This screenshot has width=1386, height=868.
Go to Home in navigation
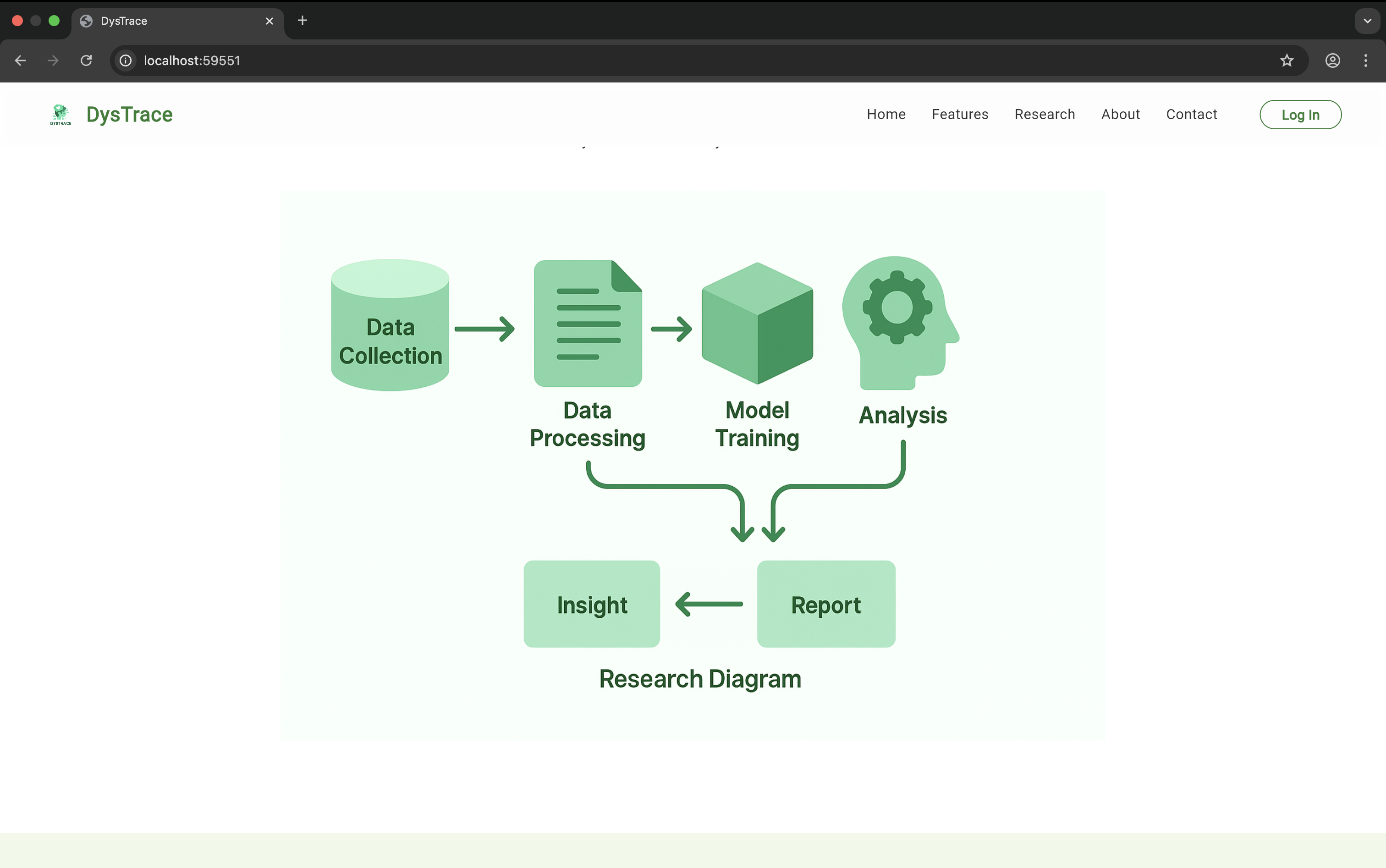(x=886, y=114)
